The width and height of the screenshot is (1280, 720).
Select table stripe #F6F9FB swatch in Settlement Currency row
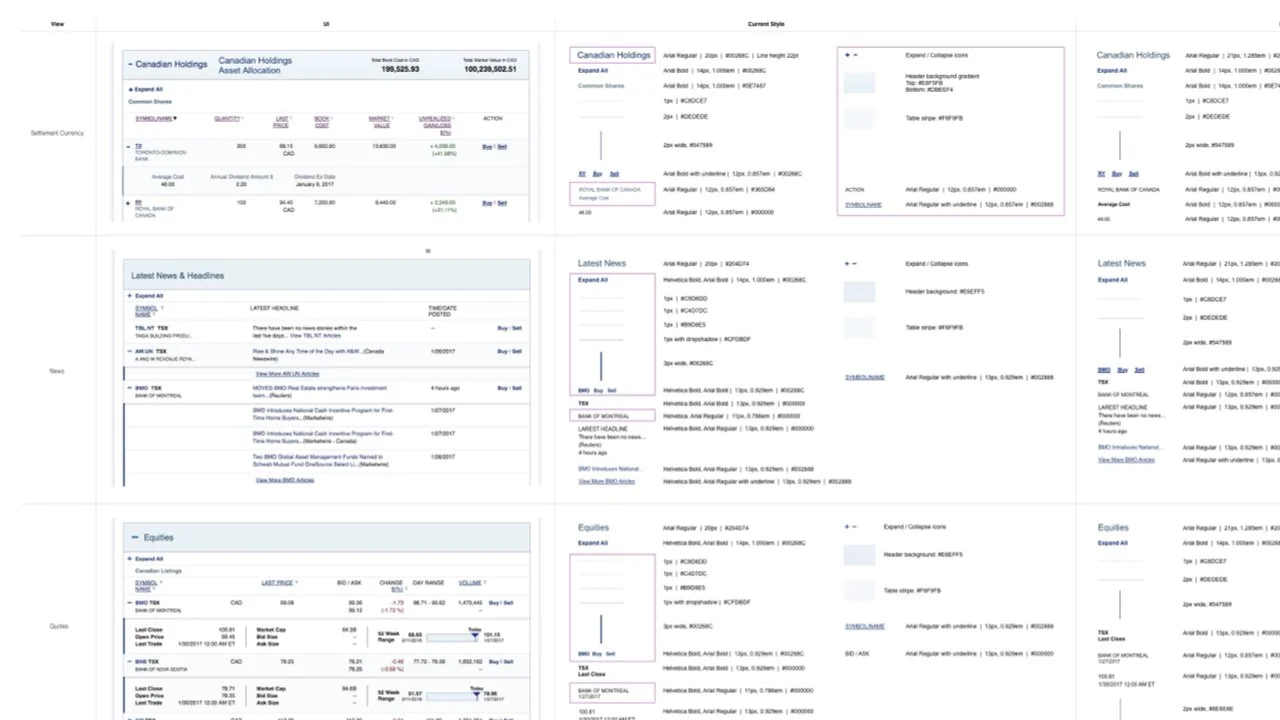pyautogui.click(x=859, y=119)
